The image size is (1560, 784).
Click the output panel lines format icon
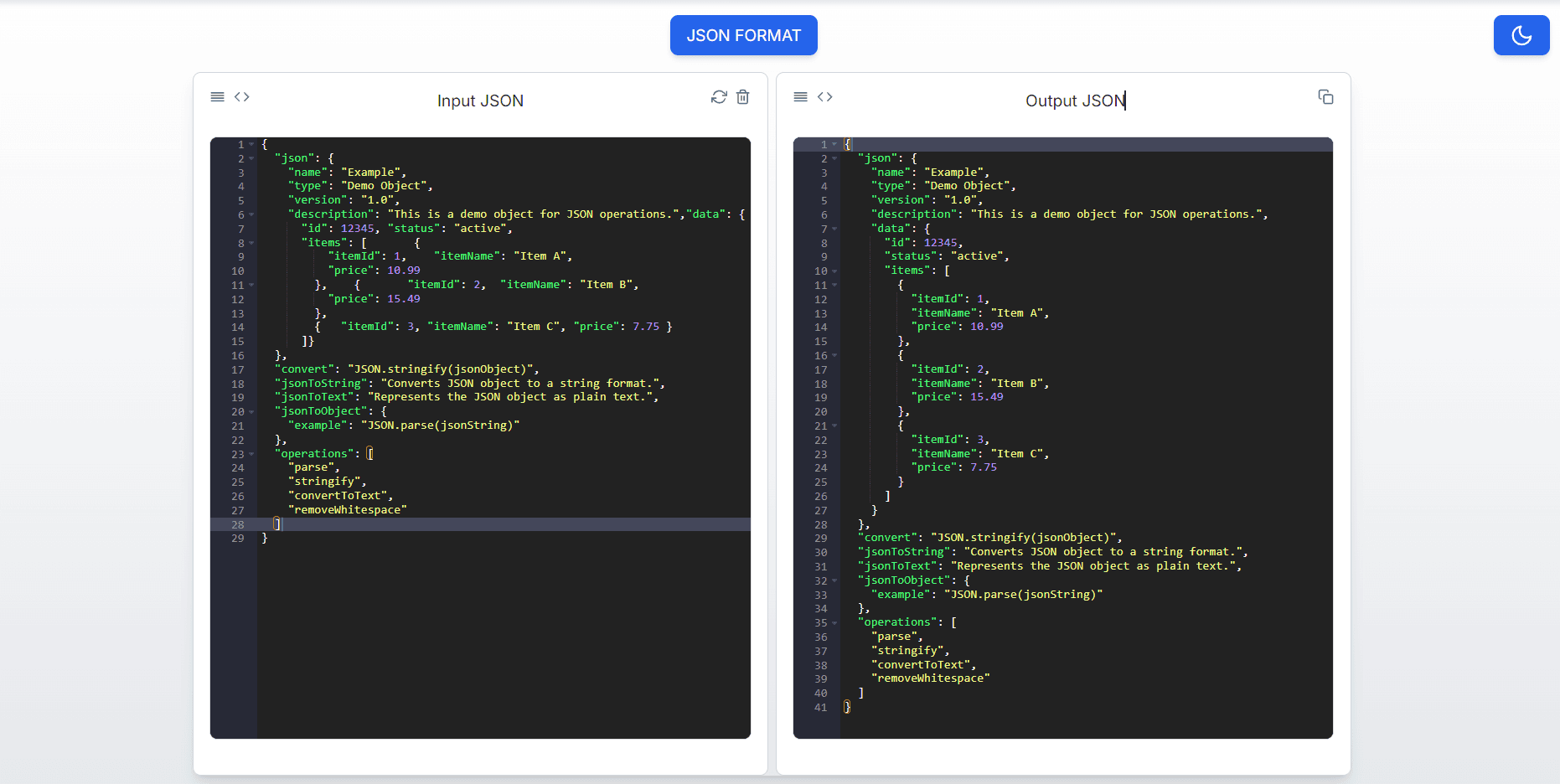point(801,97)
